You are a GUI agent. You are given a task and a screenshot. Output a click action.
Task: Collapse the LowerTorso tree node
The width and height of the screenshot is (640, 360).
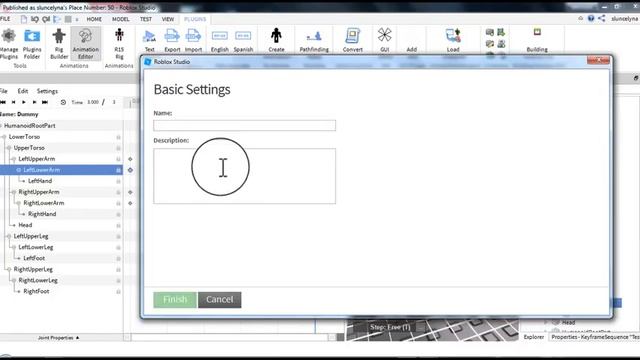pos(4,137)
